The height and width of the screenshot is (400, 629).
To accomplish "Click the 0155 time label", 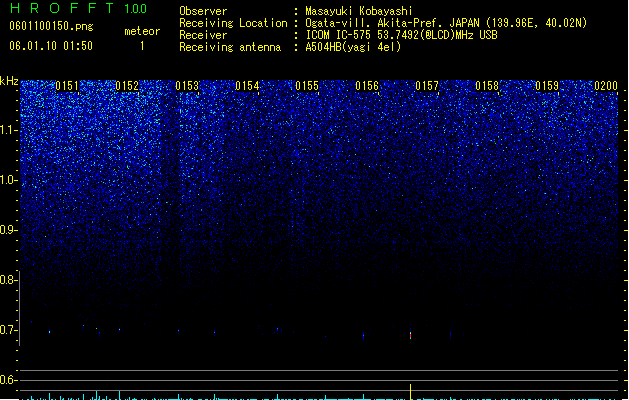I will (307, 85).
